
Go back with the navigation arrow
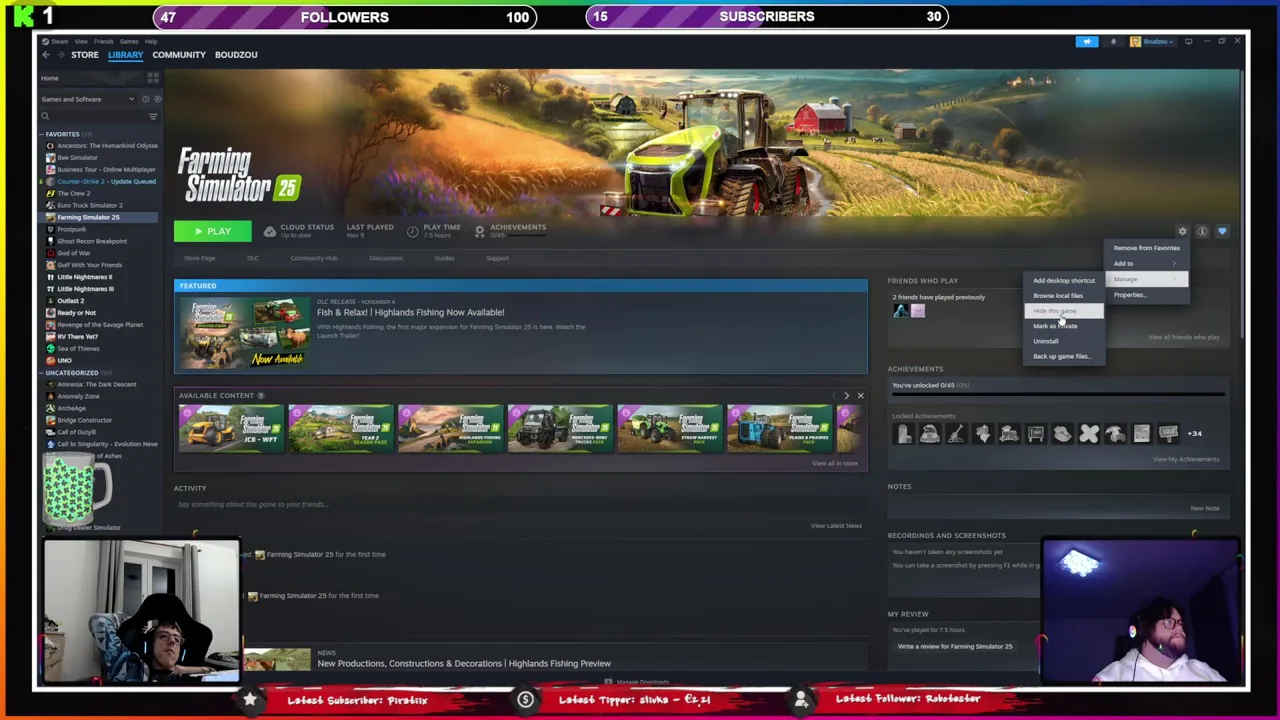pyautogui.click(x=46, y=55)
